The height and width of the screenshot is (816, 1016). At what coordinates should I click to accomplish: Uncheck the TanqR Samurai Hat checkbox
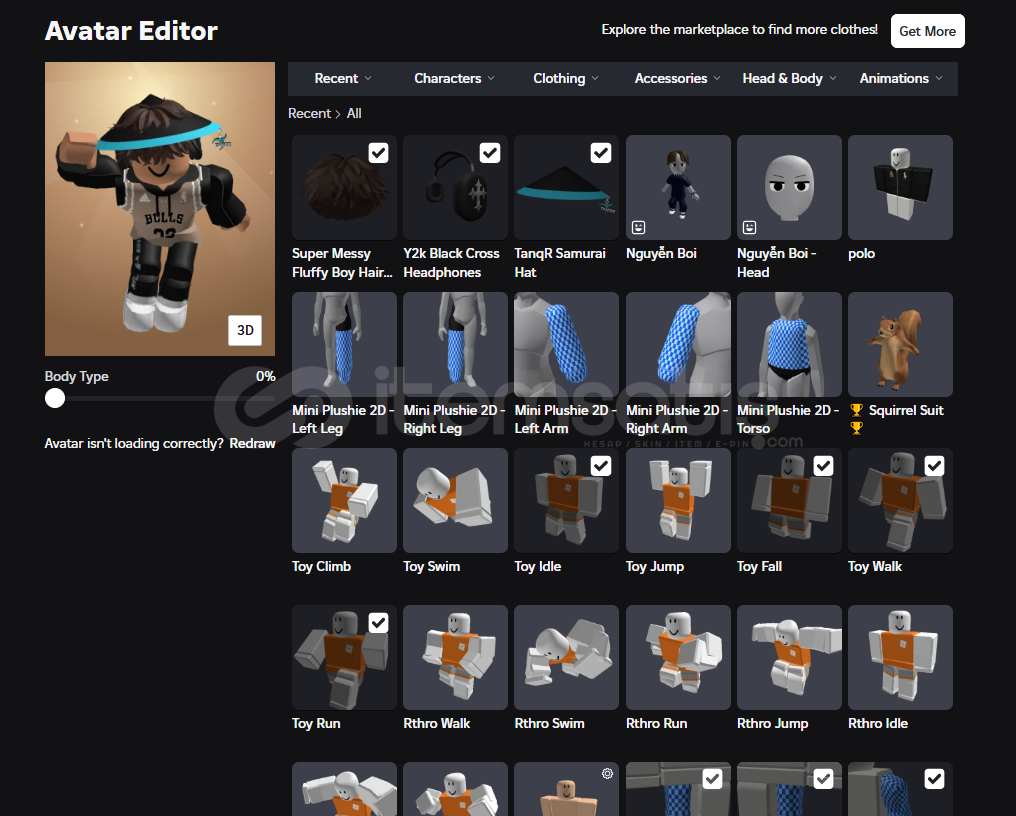tap(601, 153)
